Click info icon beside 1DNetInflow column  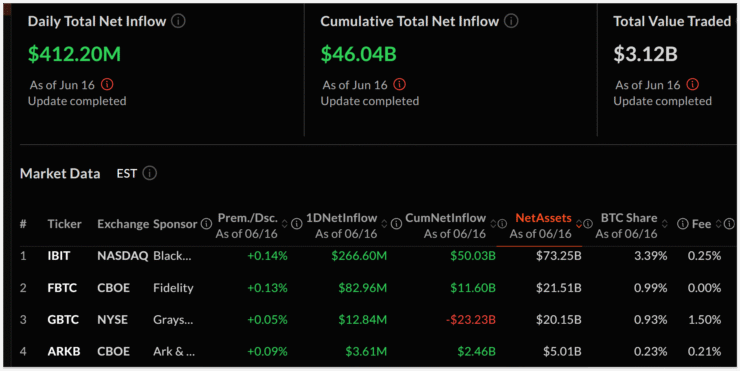[x=396, y=224]
